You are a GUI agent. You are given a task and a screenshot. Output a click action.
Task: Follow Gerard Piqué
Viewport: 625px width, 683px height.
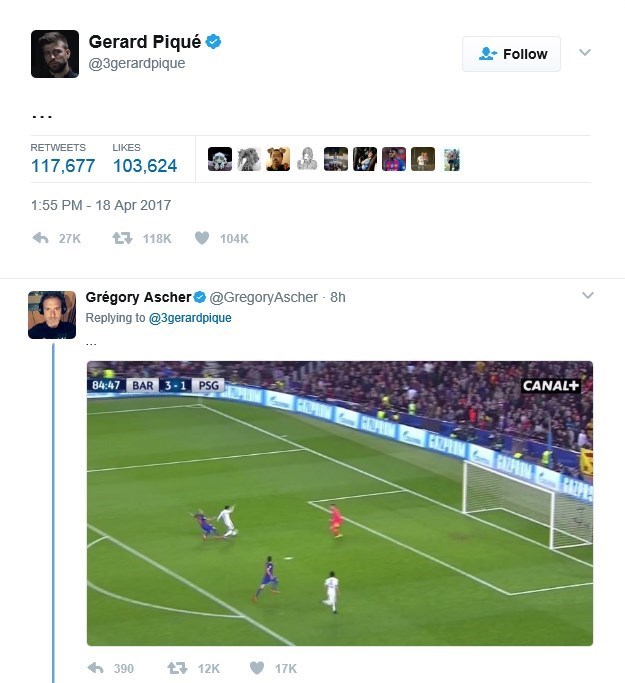(511, 54)
